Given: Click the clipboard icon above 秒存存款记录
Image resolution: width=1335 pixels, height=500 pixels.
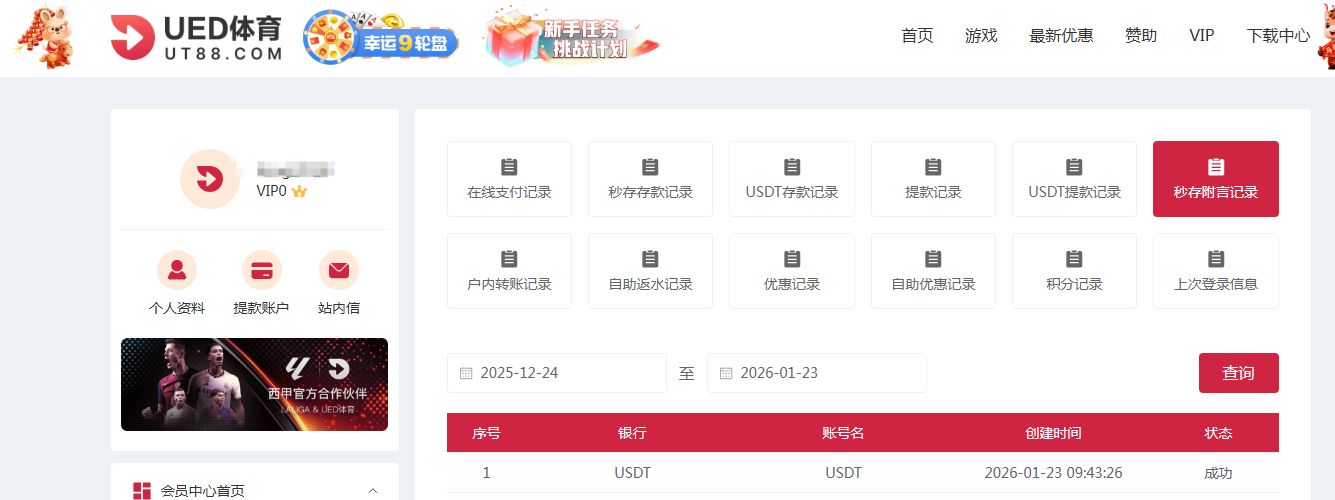Looking at the screenshot, I should click(x=650, y=167).
